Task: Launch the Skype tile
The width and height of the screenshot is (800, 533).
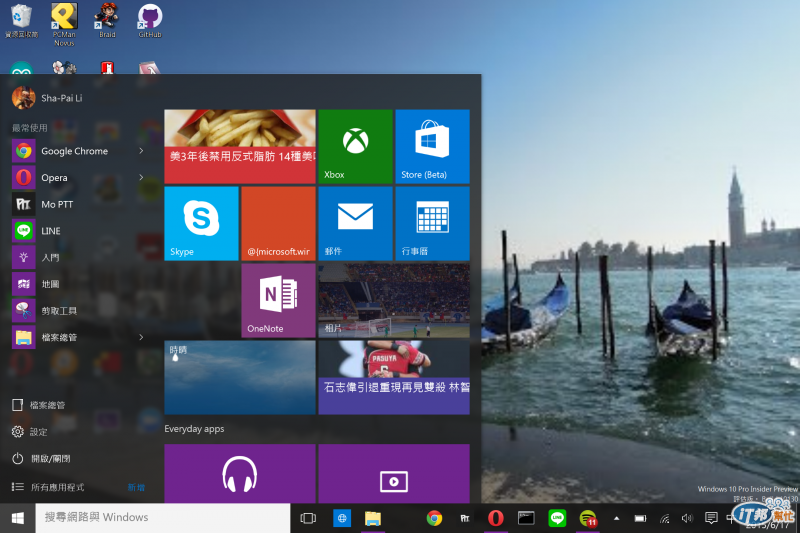Action: pos(201,223)
